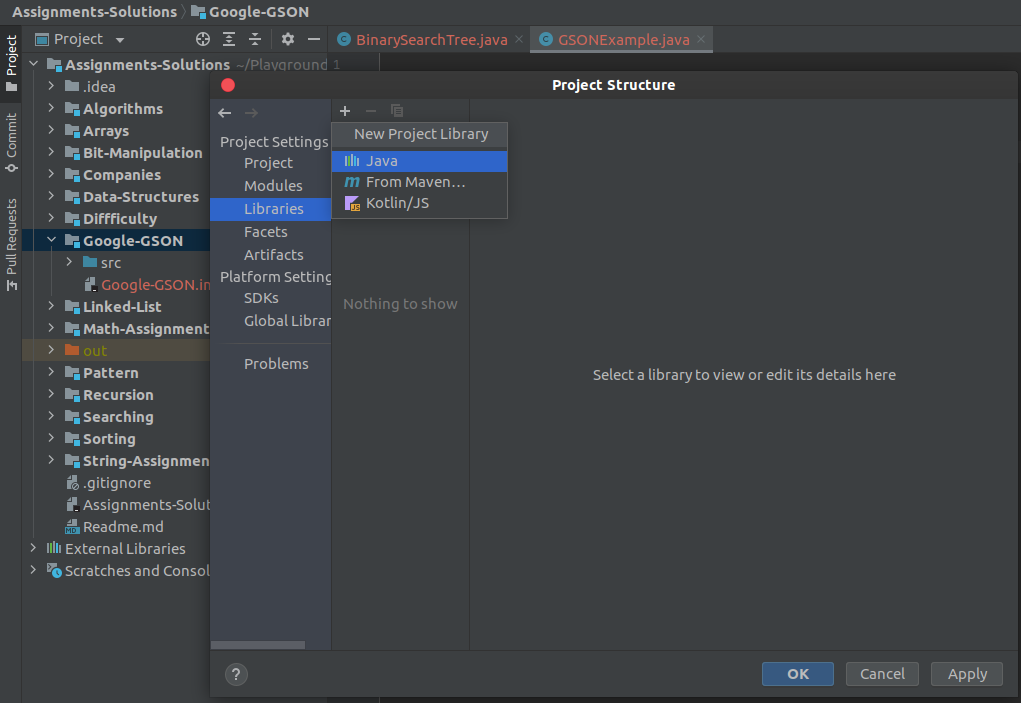This screenshot has height=703, width=1021.
Task: Switch to BinarySearchTree.java editor tab
Action: click(431, 40)
